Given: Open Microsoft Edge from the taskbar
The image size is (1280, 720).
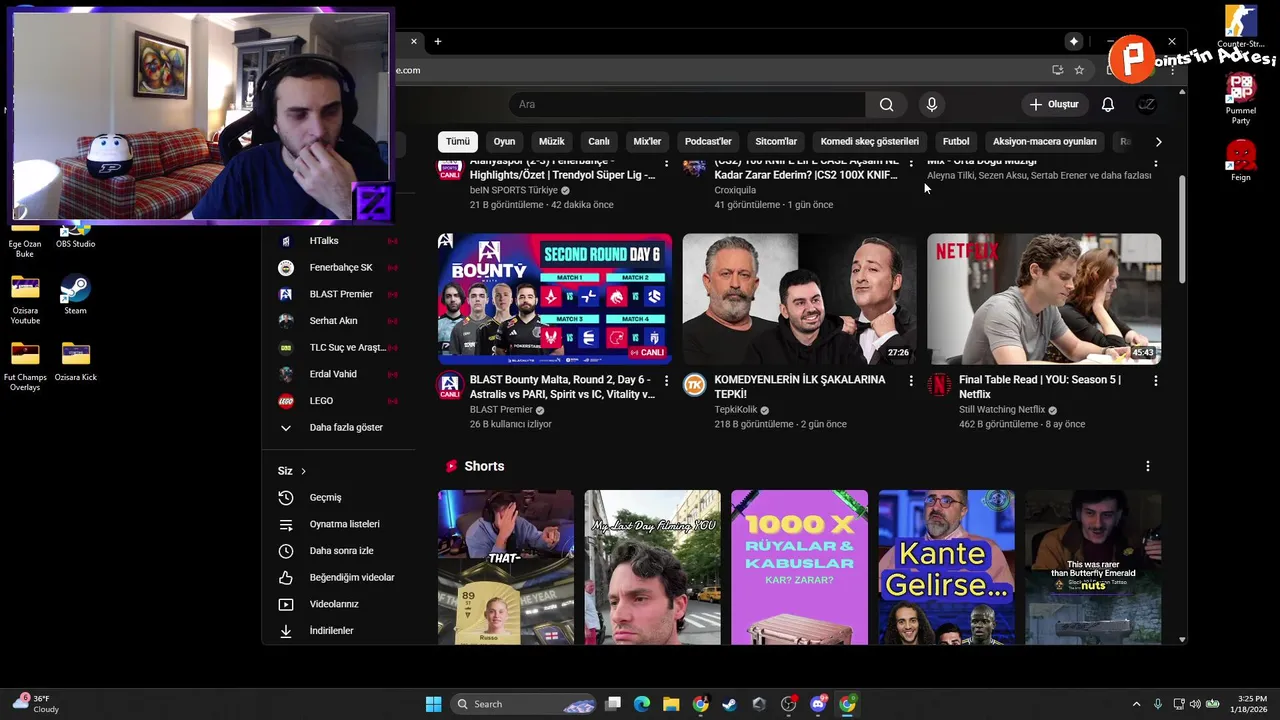Looking at the screenshot, I should tap(642, 704).
